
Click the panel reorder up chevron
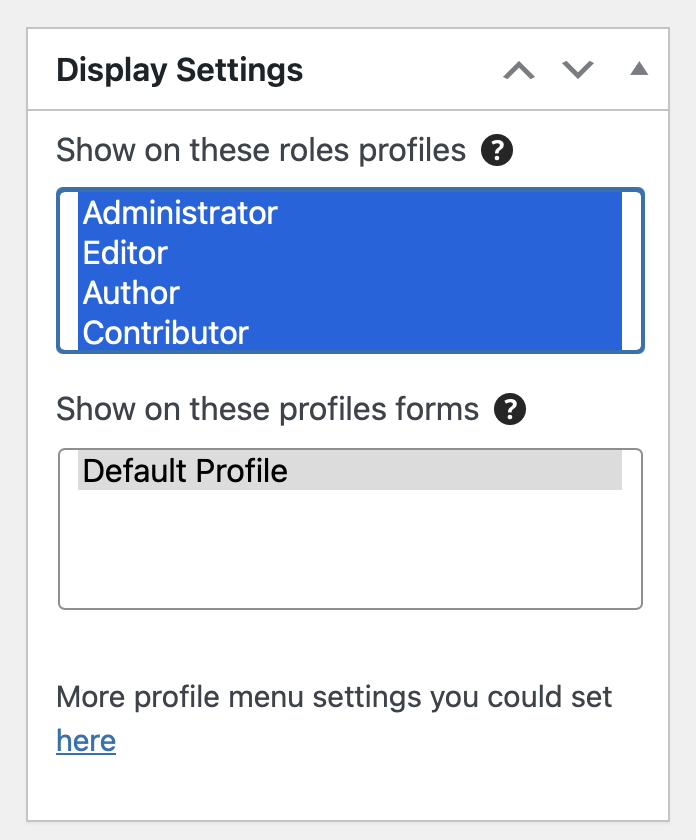519,71
